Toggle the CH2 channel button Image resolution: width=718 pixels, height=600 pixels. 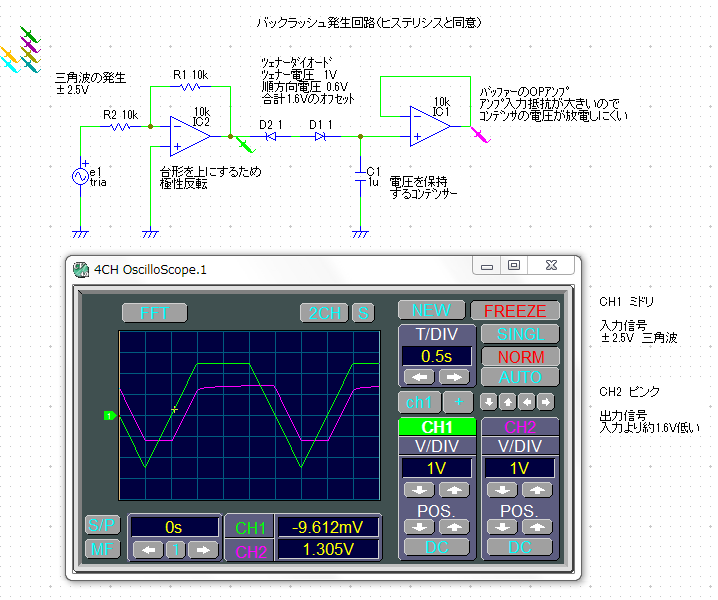[x=520, y=427]
